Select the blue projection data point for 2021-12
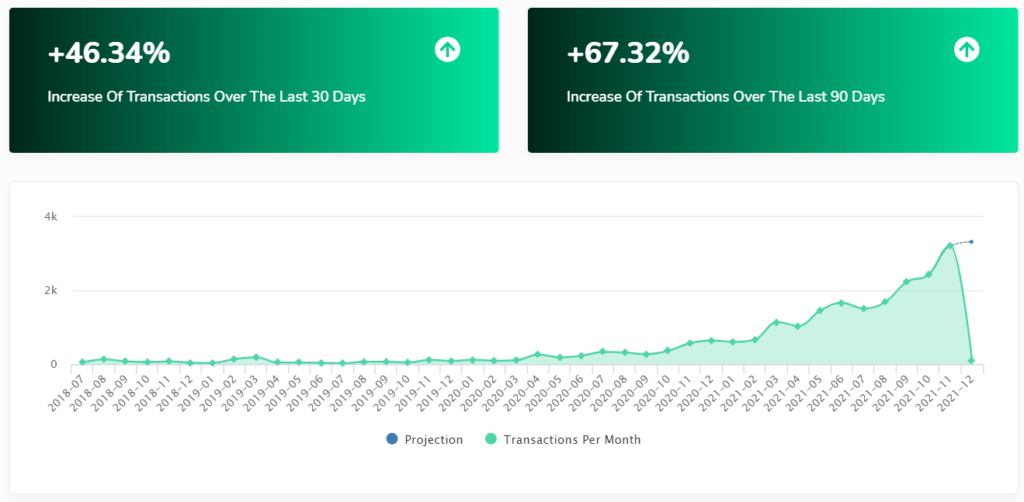 tap(971, 242)
